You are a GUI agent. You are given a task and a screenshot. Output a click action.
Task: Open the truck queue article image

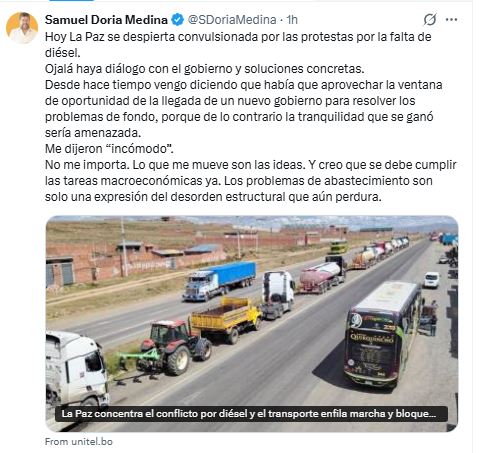click(x=252, y=323)
